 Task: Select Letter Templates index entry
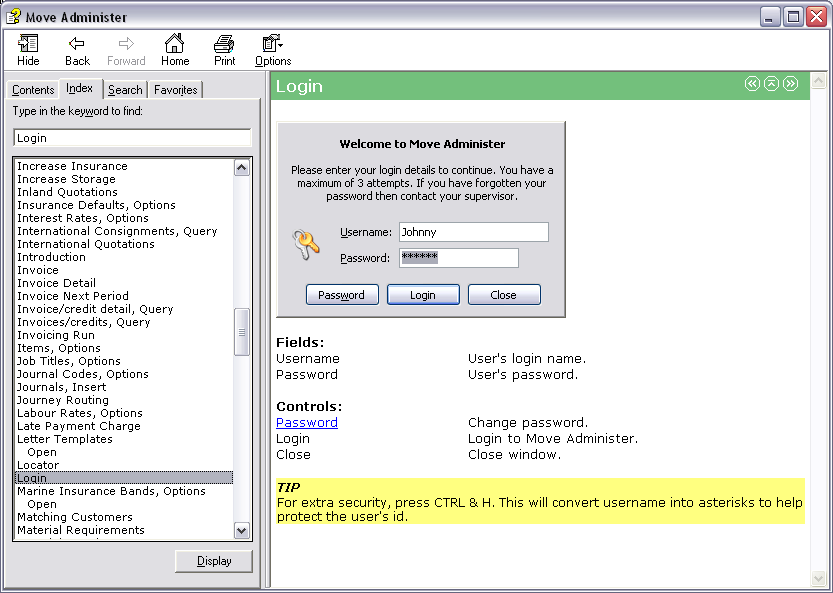tap(65, 439)
